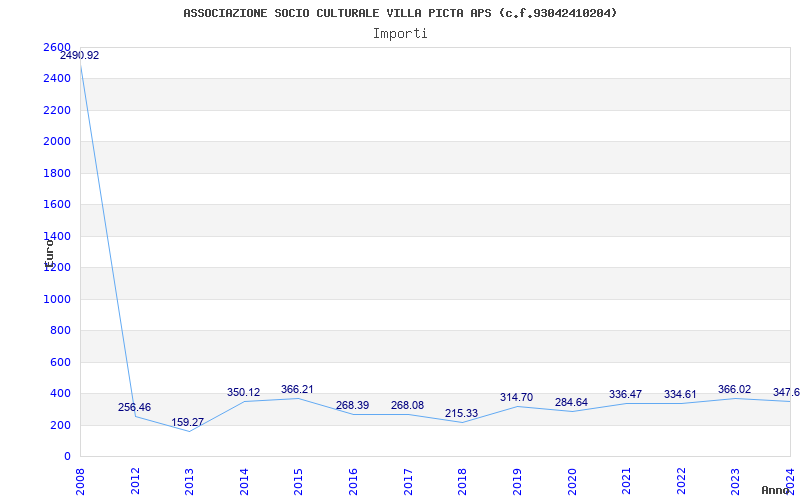Click the data label 366.02
Image resolution: width=800 pixels, height=500 pixels.
[735, 390]
